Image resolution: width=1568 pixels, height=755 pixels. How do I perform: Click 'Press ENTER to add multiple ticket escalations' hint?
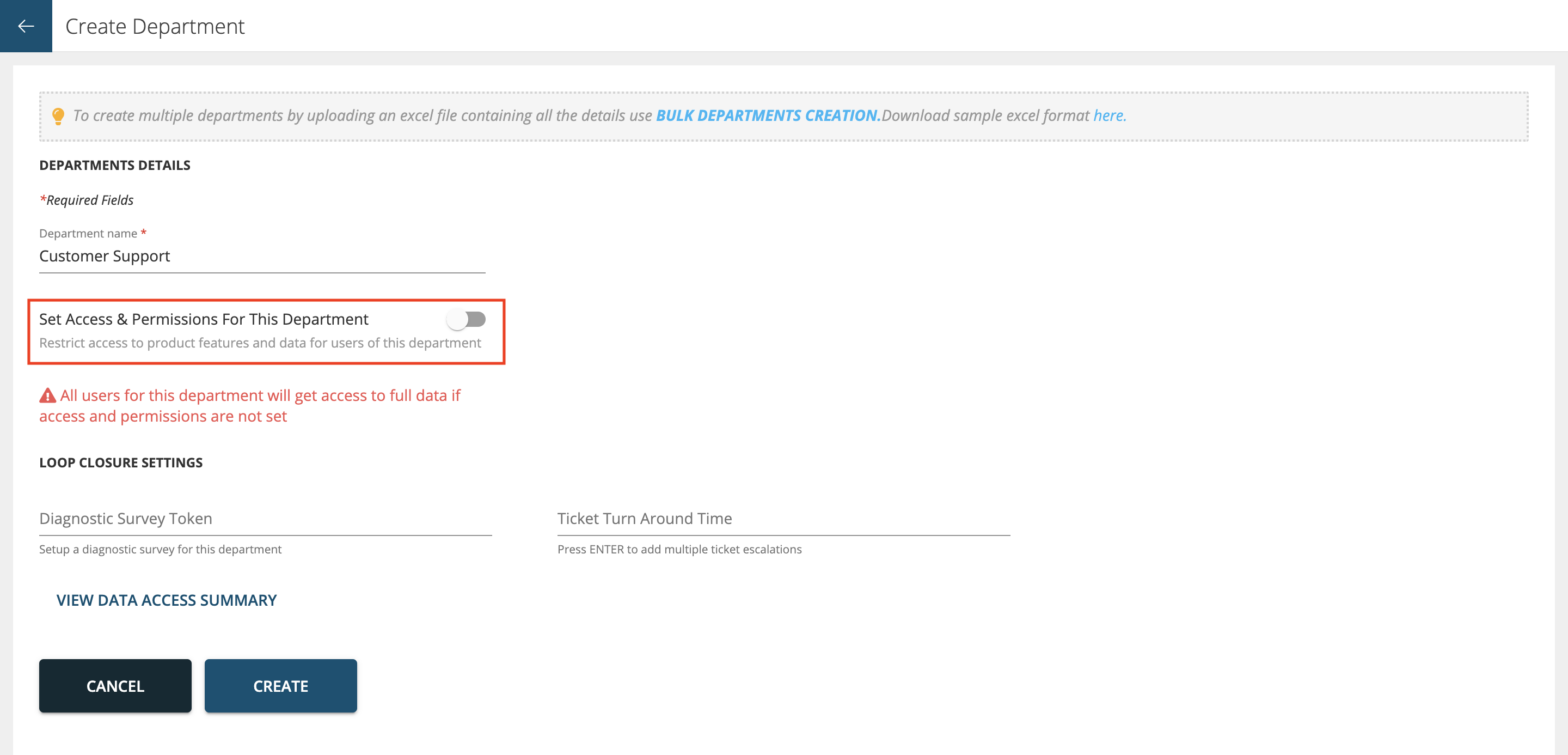(679, 549)
